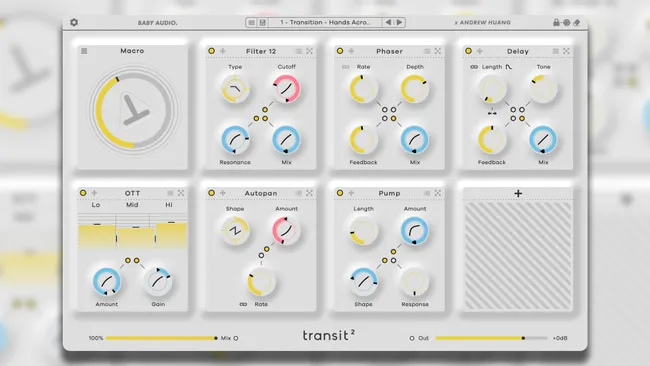Add a module in empty slot

[518, 194]
